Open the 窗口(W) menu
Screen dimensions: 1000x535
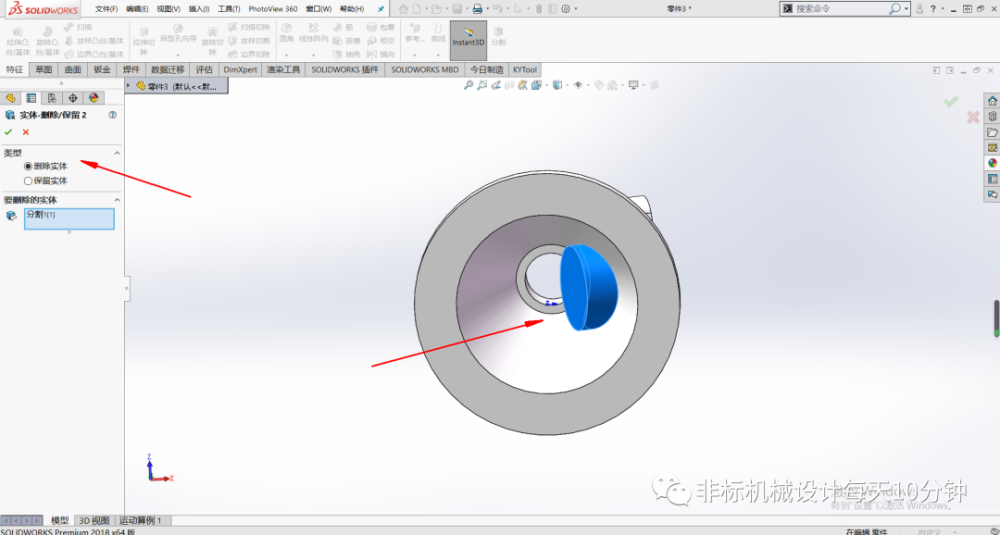click(319, 9)
